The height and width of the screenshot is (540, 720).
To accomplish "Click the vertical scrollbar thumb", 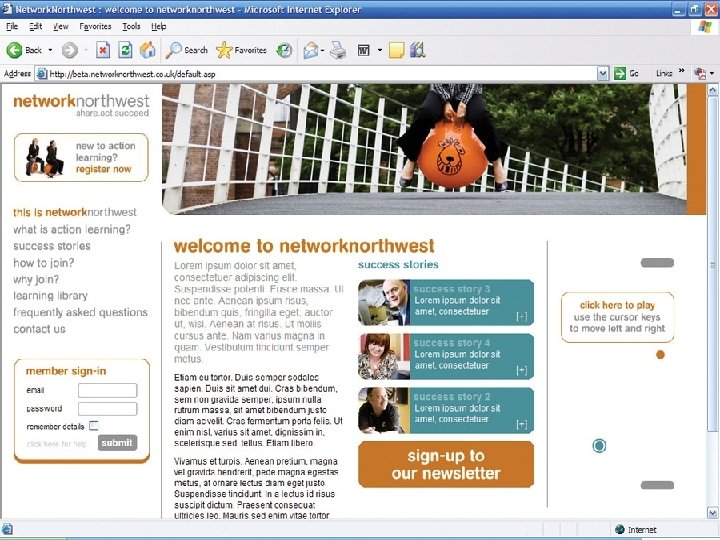I will [713, 264].
